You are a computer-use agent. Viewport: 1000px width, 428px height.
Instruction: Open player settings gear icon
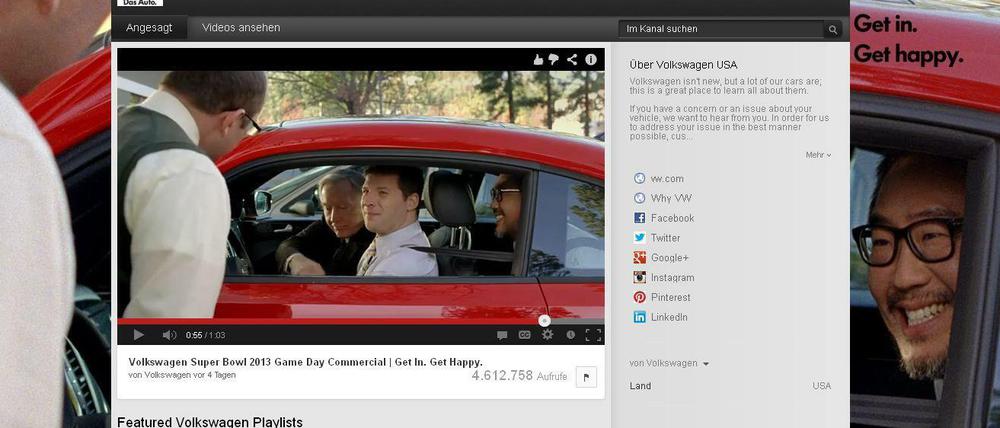point(547,335)
